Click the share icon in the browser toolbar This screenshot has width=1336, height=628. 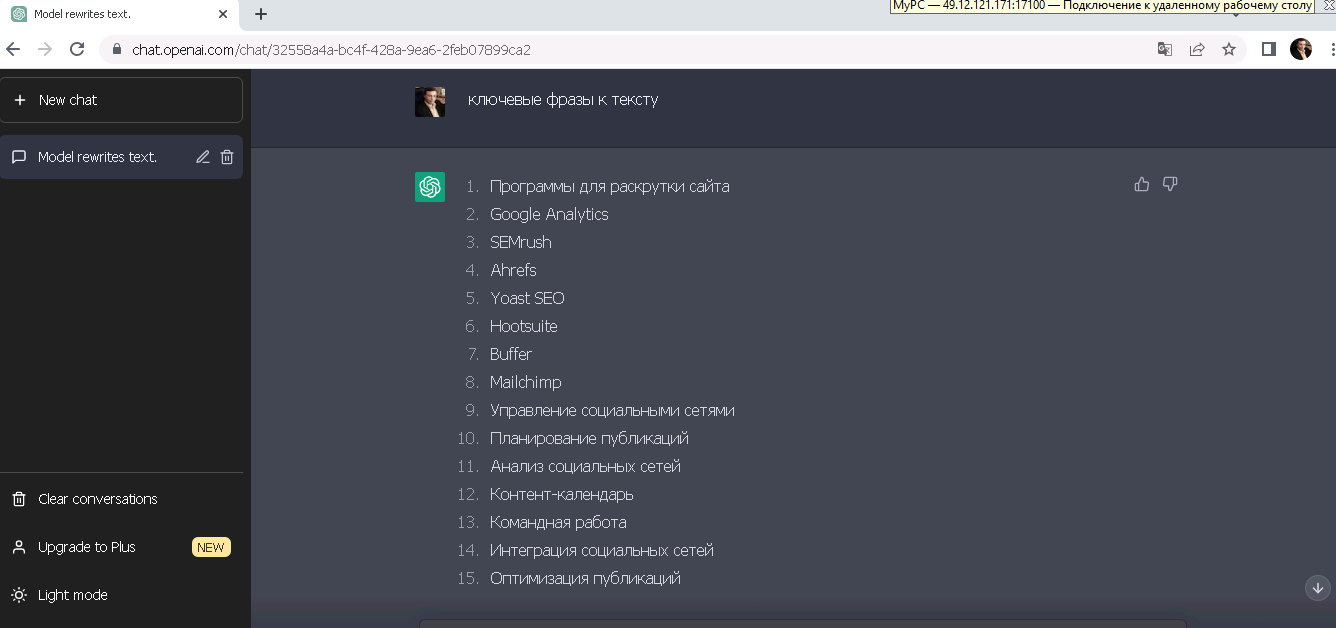click(x=1197, y=48)
